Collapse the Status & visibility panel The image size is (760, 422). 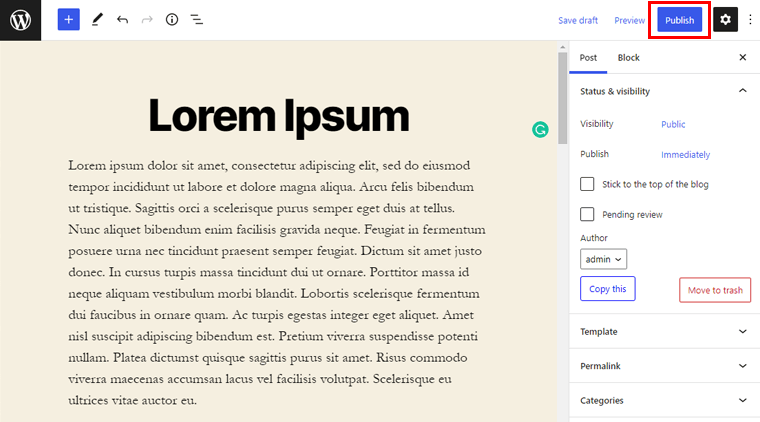coord(664,91)
